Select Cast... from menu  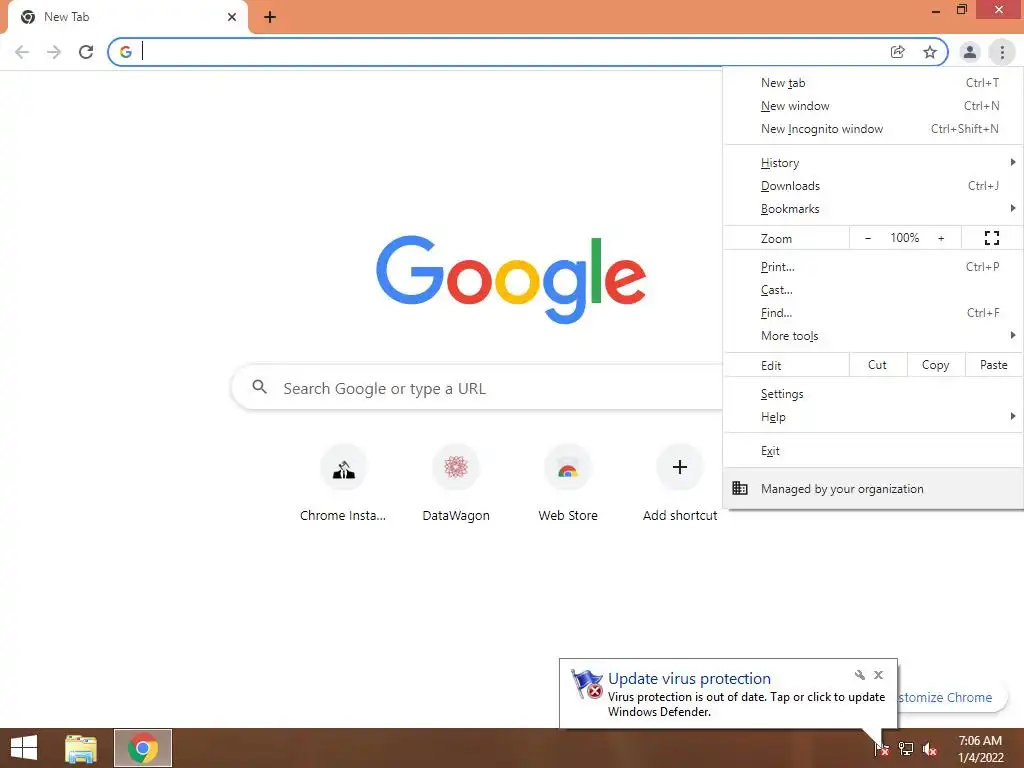[x=873, y=289]
